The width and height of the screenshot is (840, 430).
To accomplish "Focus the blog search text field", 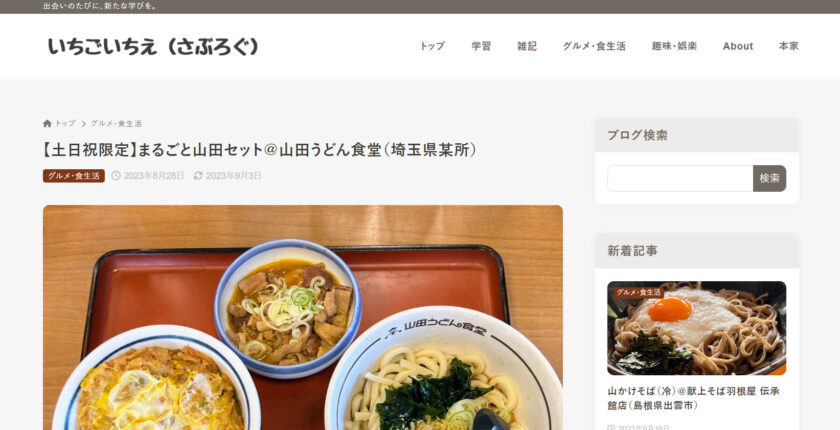I will coord(680,178).
